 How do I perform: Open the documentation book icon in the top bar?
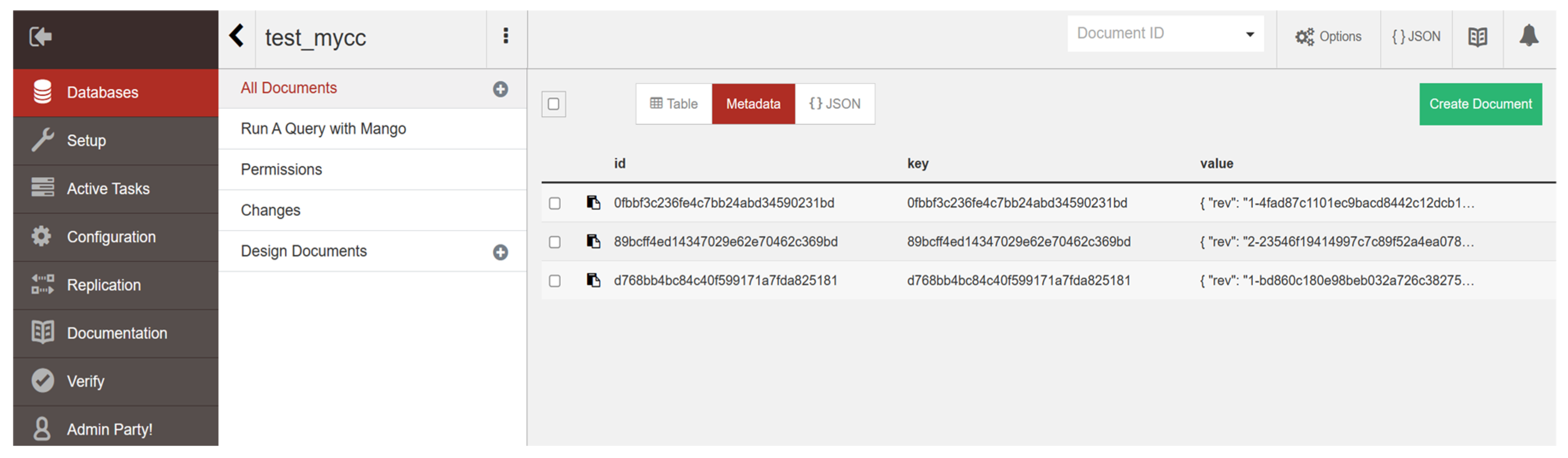coord(1477,37)
